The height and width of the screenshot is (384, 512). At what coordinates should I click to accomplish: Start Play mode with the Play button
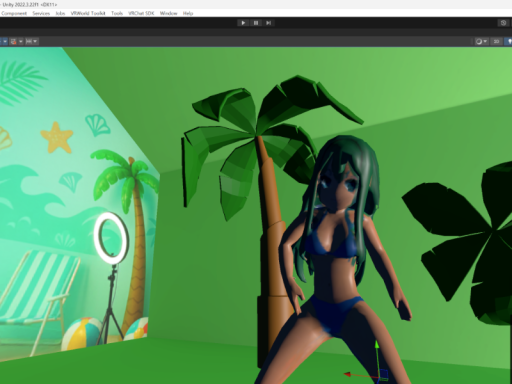coord(243,23)
